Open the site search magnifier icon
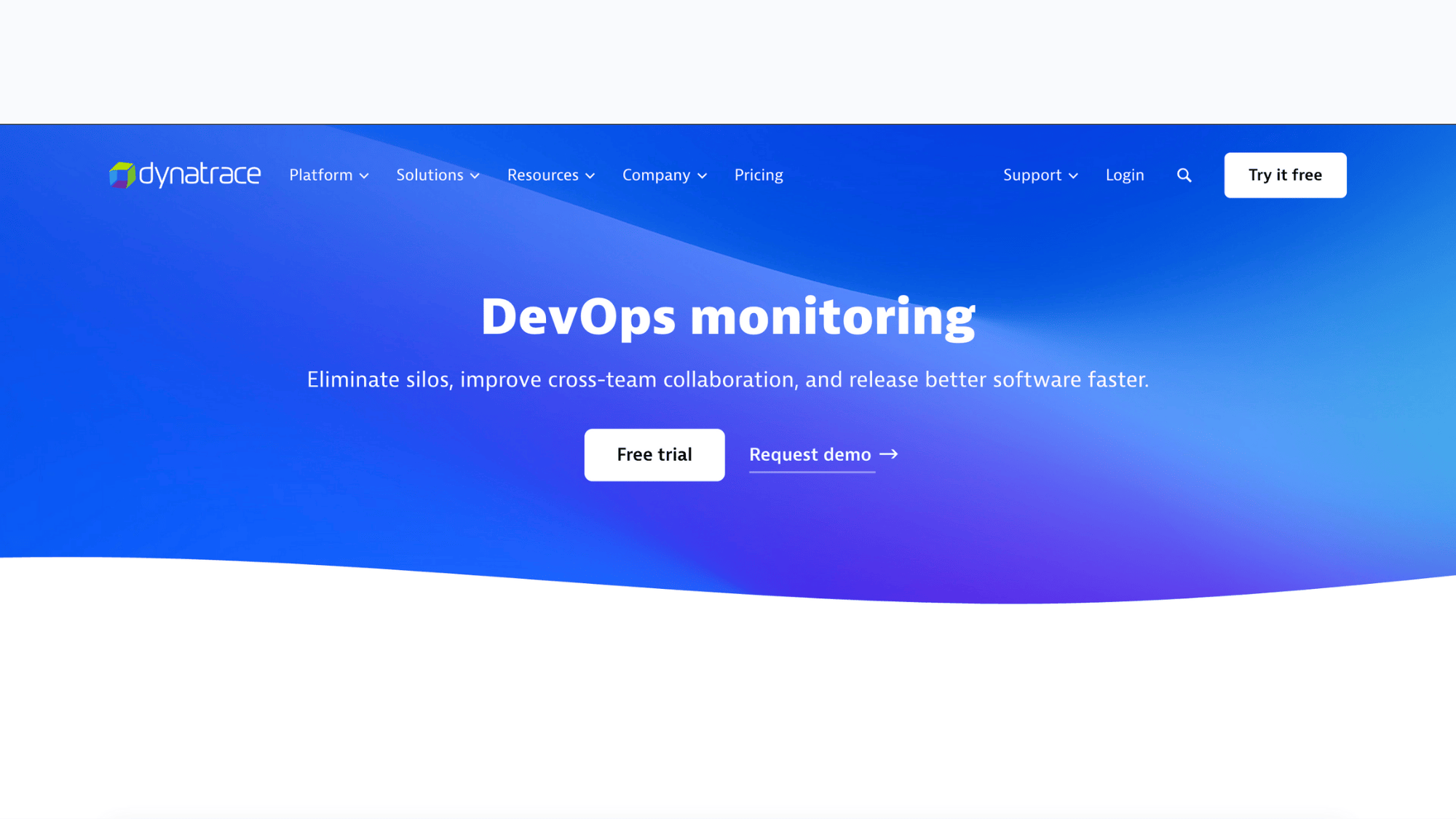The height and width of the screenshot is (819, 1456). coord(1184,175)
